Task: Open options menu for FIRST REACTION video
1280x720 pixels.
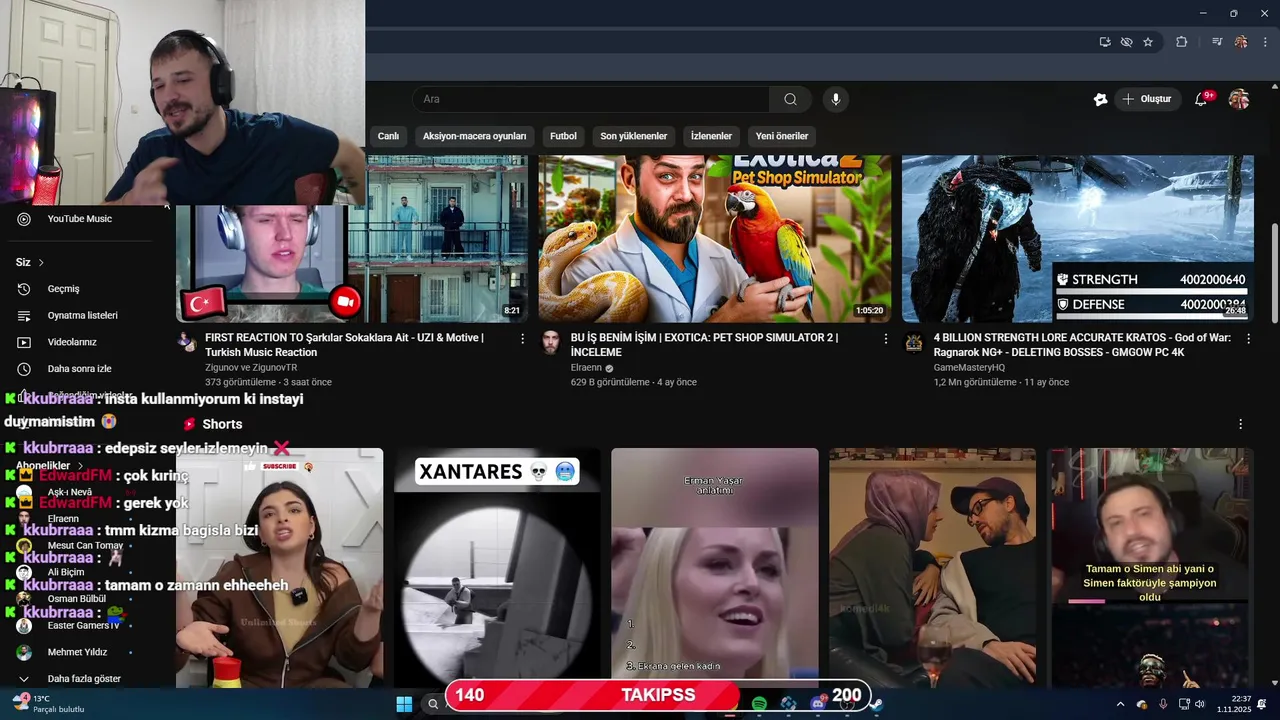Action: (522, 339)
